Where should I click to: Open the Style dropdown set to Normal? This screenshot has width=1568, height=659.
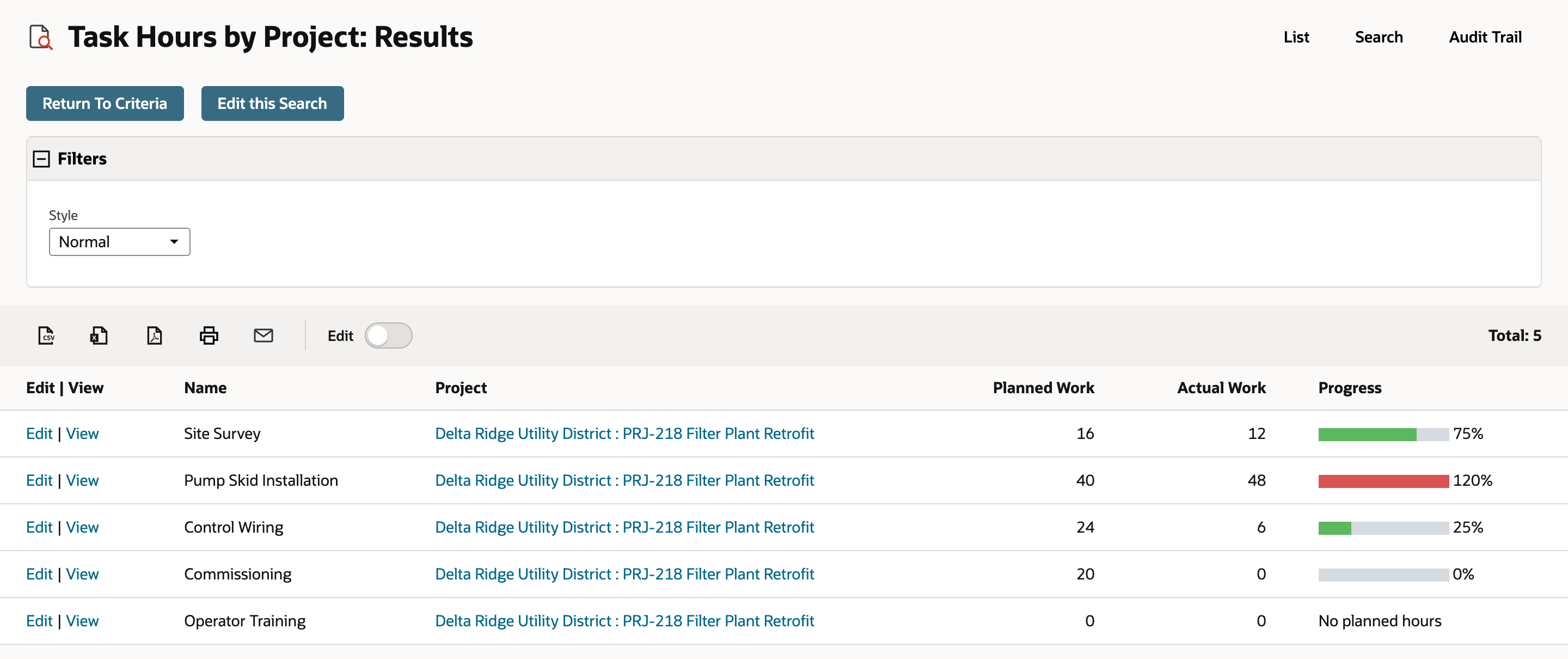tap(119, 242)
